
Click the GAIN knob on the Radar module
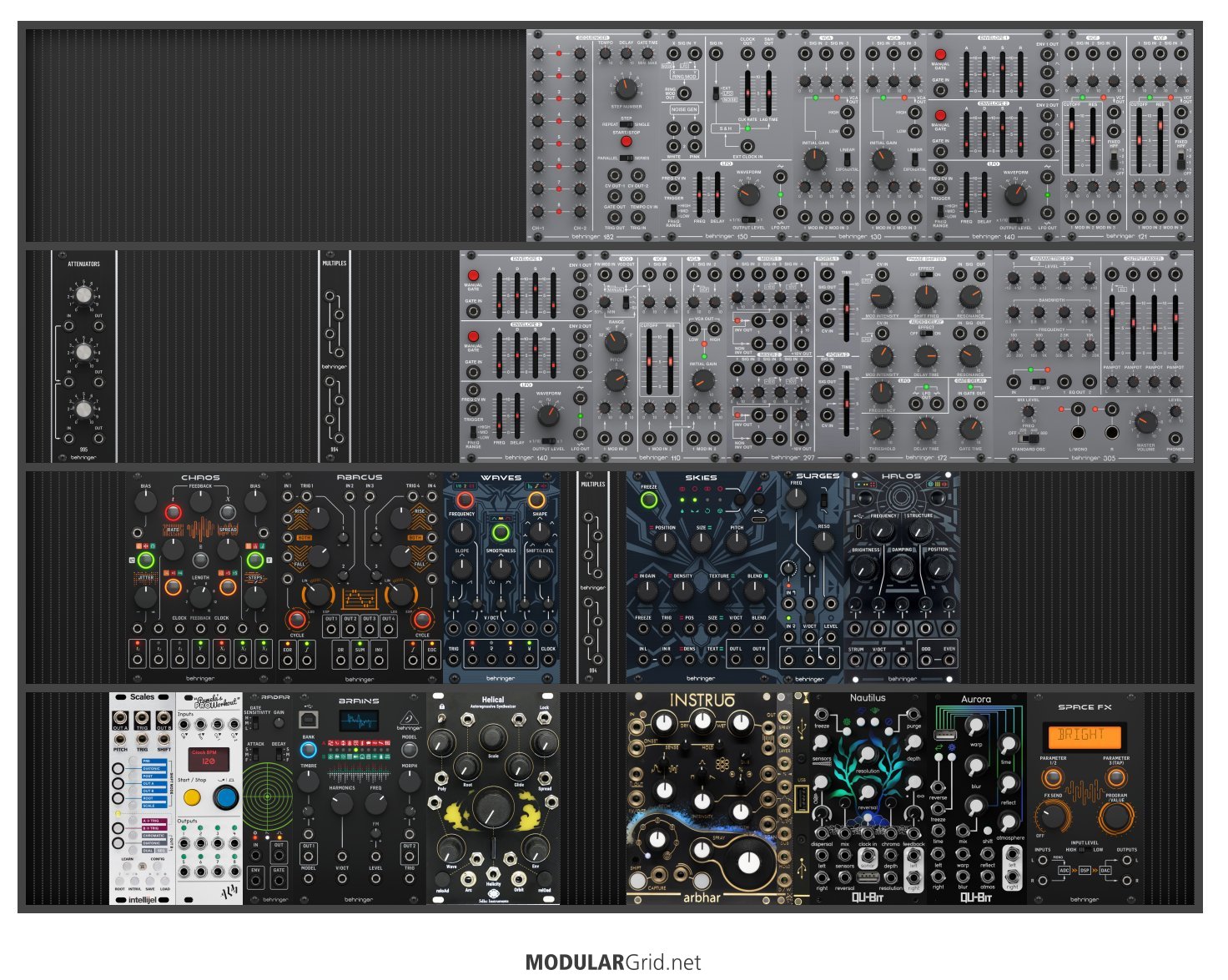pyautogui.click(x=279, y=725)
